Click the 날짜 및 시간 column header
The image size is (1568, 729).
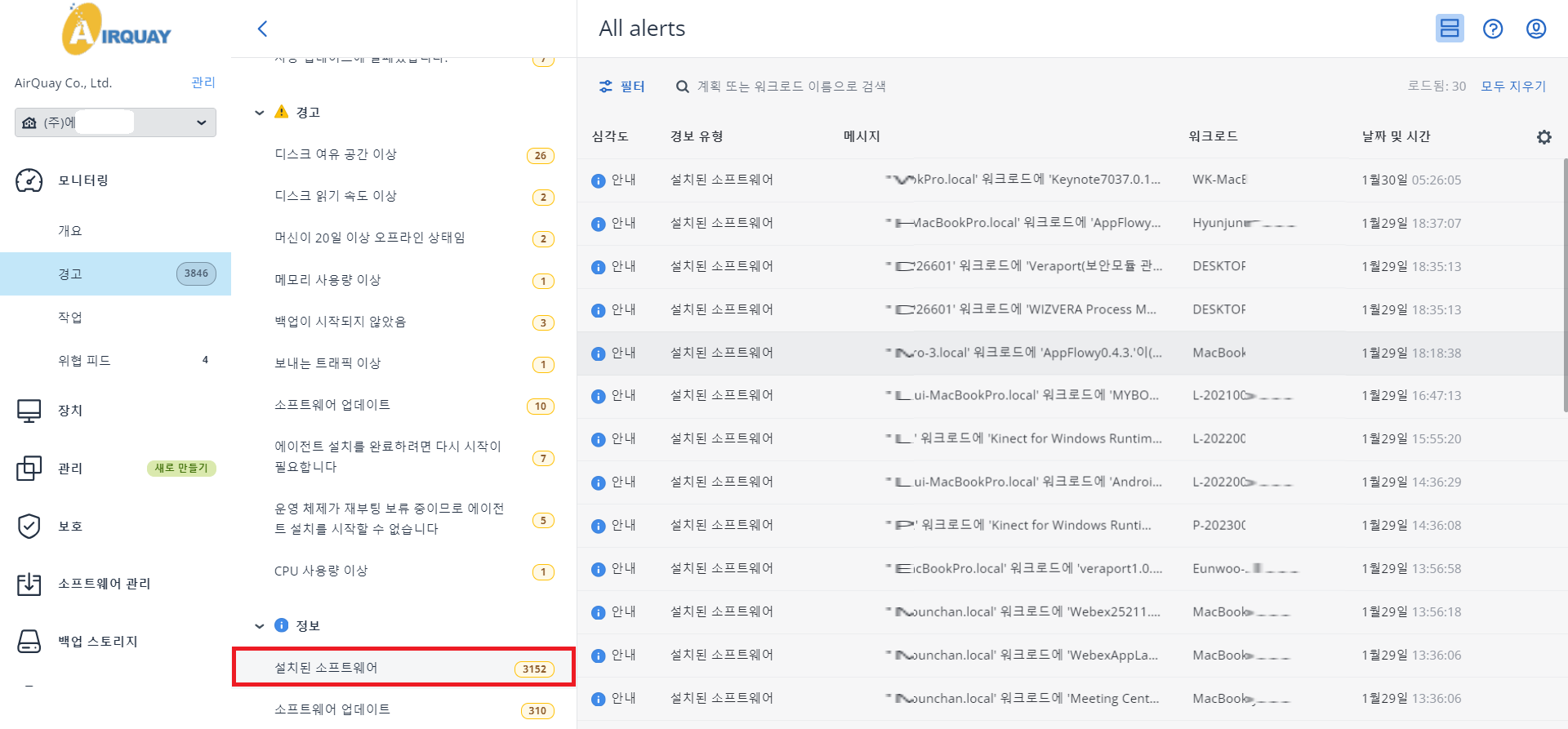pyautogui.click(x=1396, y=136)
